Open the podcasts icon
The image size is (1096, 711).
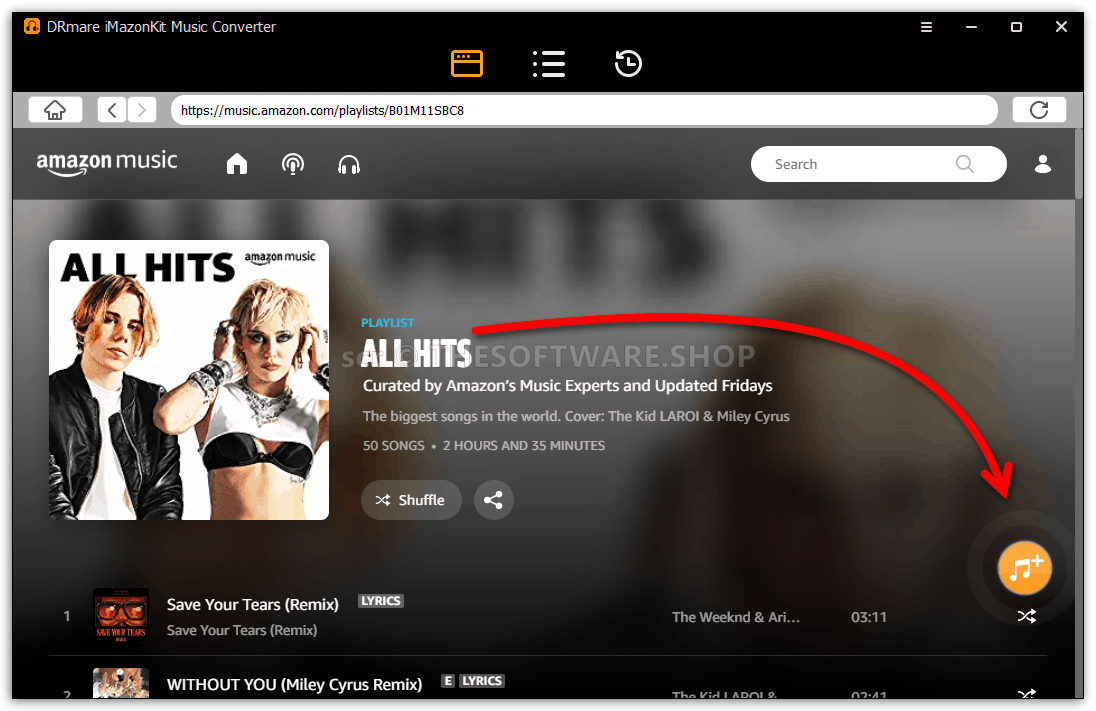pos(293,164)
